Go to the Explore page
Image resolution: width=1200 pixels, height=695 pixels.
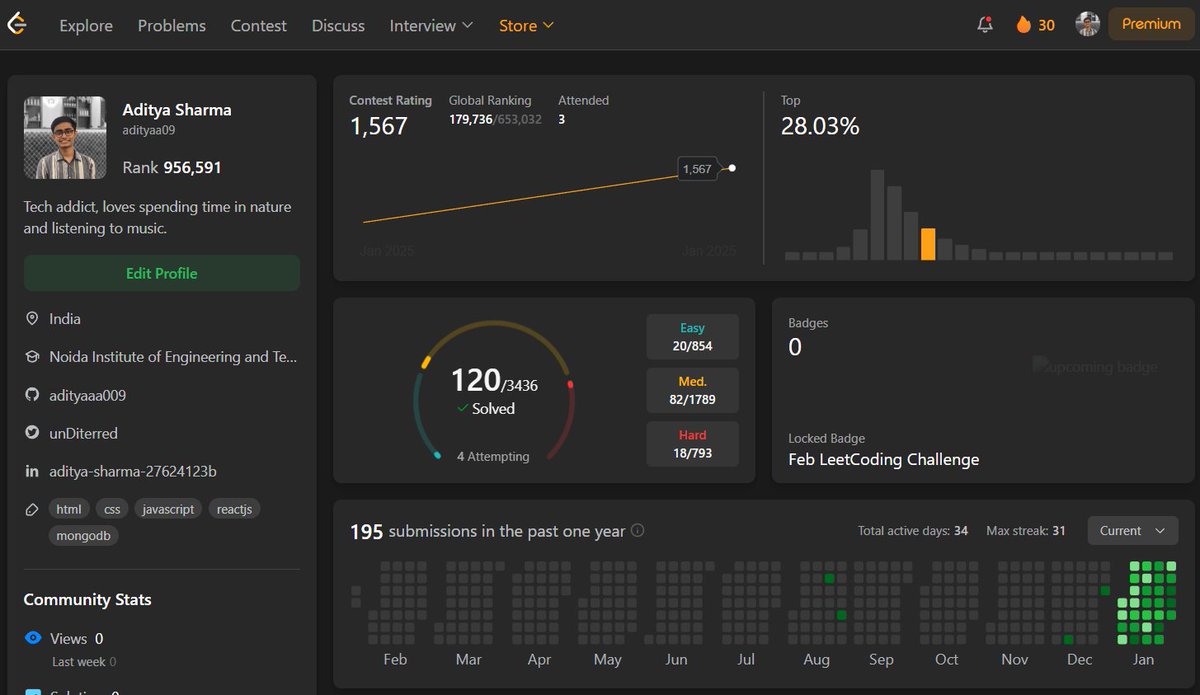pyautogui.click(x=86, y=25)
